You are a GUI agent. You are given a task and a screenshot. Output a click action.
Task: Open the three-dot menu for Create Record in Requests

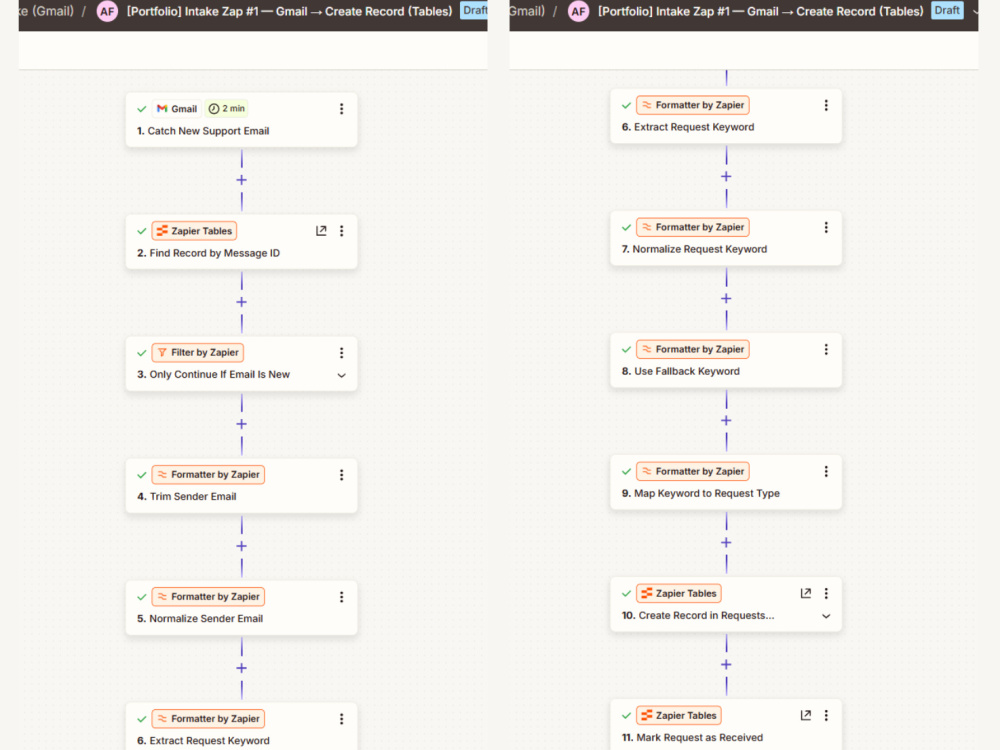[x=826, y=593]
